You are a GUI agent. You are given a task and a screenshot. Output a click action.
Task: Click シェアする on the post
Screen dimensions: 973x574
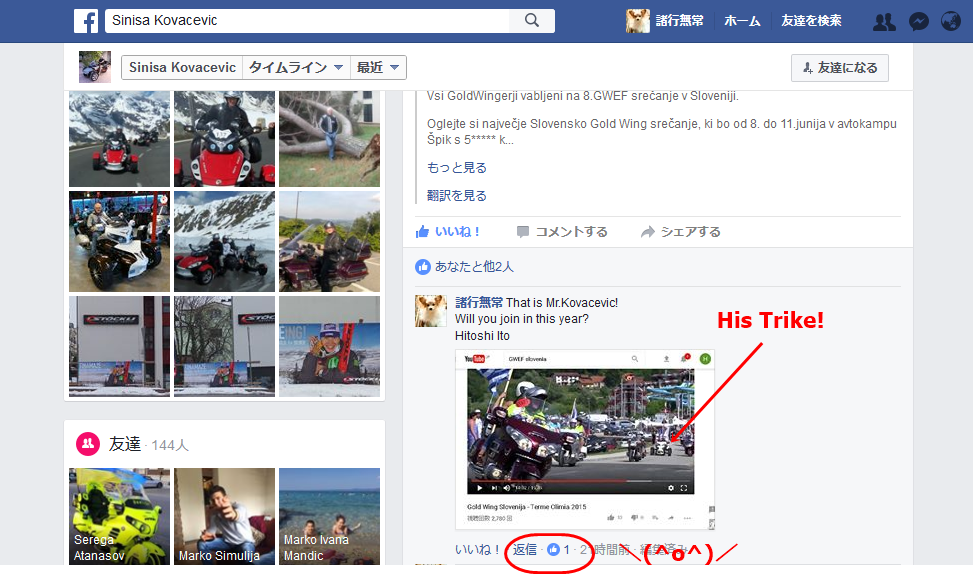point(680,232)
